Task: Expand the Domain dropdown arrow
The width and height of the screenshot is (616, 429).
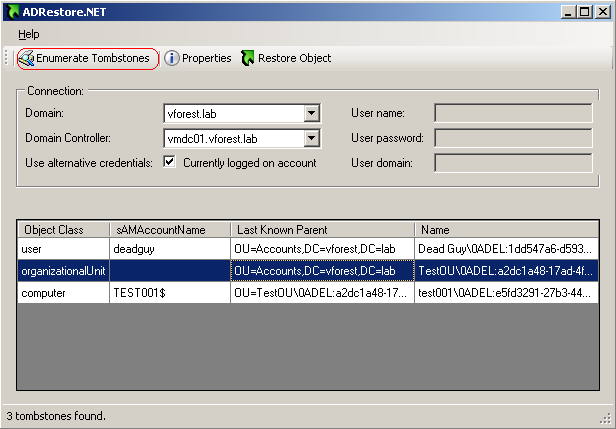Action: pyautogui.click(x=312, y=114)
